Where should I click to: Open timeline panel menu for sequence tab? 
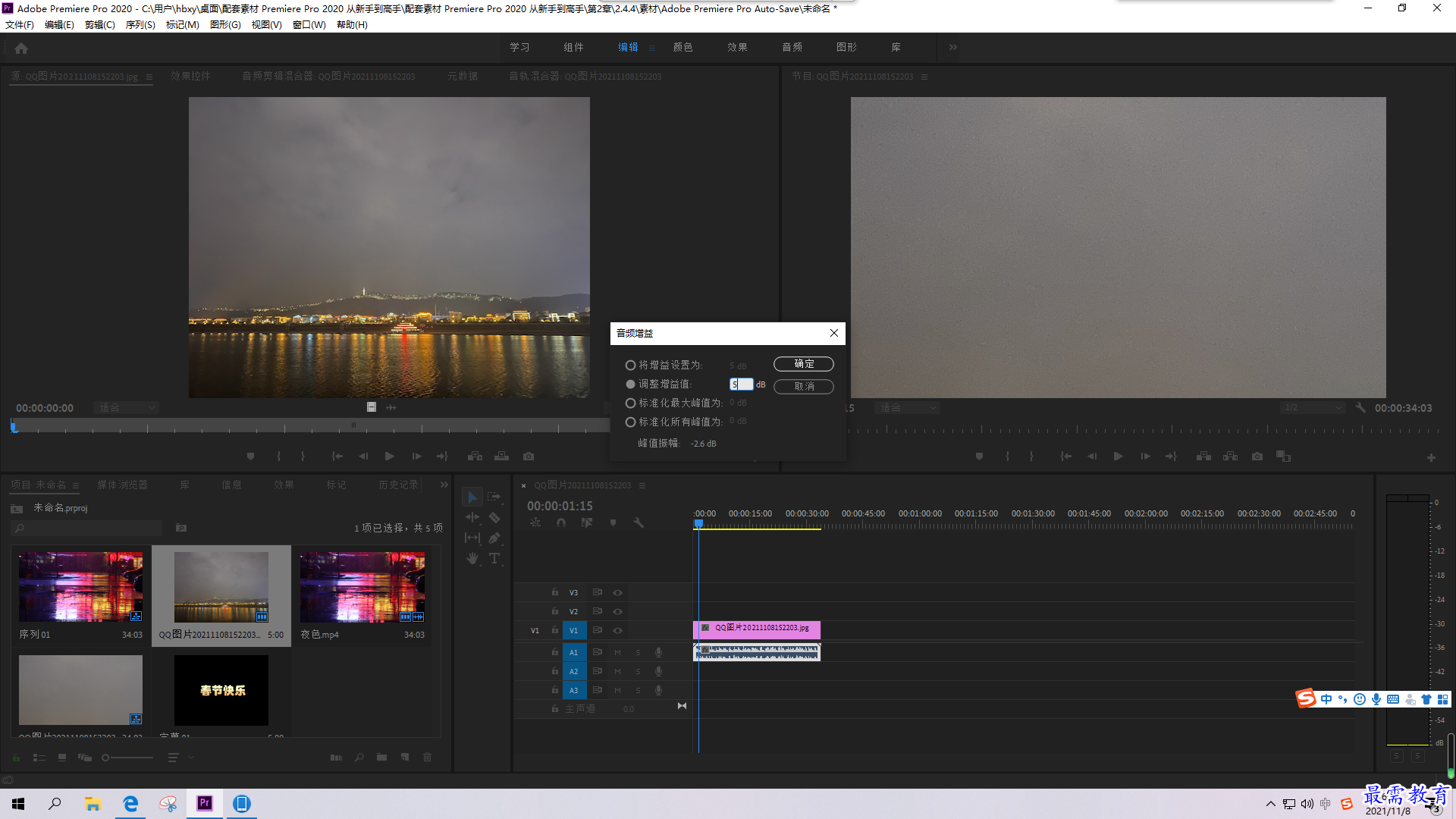(x=642, y=485)
